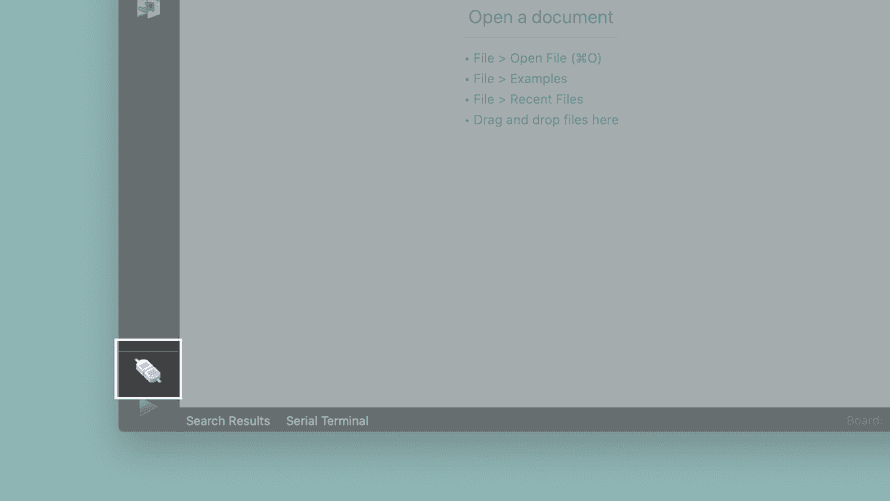890x501 pixels.
Task: Click the dotted divider under the heading
Action: click(x=540, y=38)
